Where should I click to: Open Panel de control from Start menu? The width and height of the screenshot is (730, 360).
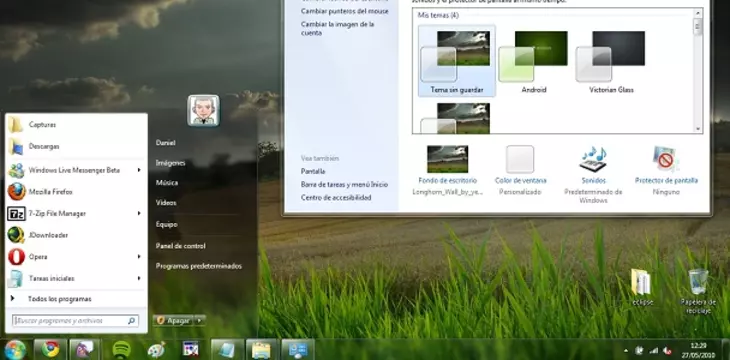pyautogui.click(x=181, y=246)
